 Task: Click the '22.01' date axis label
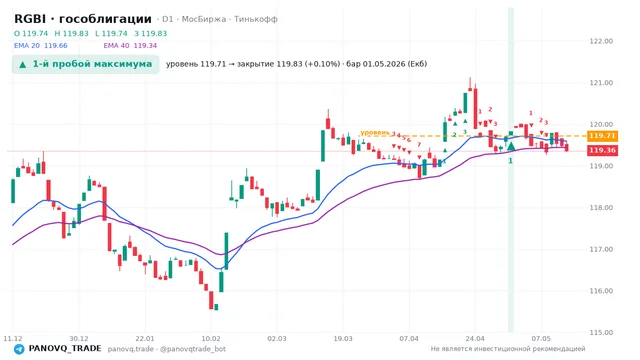tap(145, 339)
